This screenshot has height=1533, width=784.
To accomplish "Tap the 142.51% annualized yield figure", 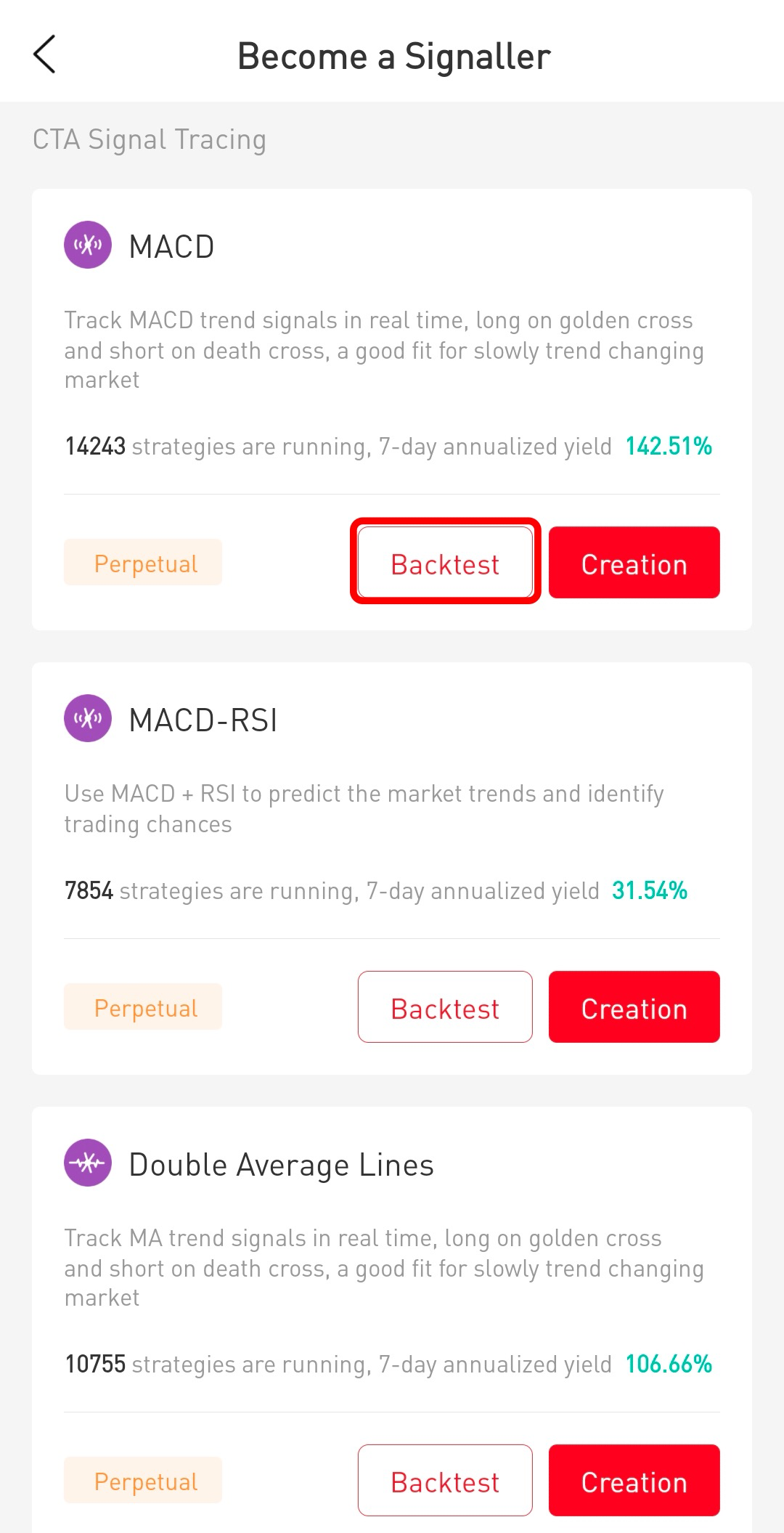I will coord(669,446).
